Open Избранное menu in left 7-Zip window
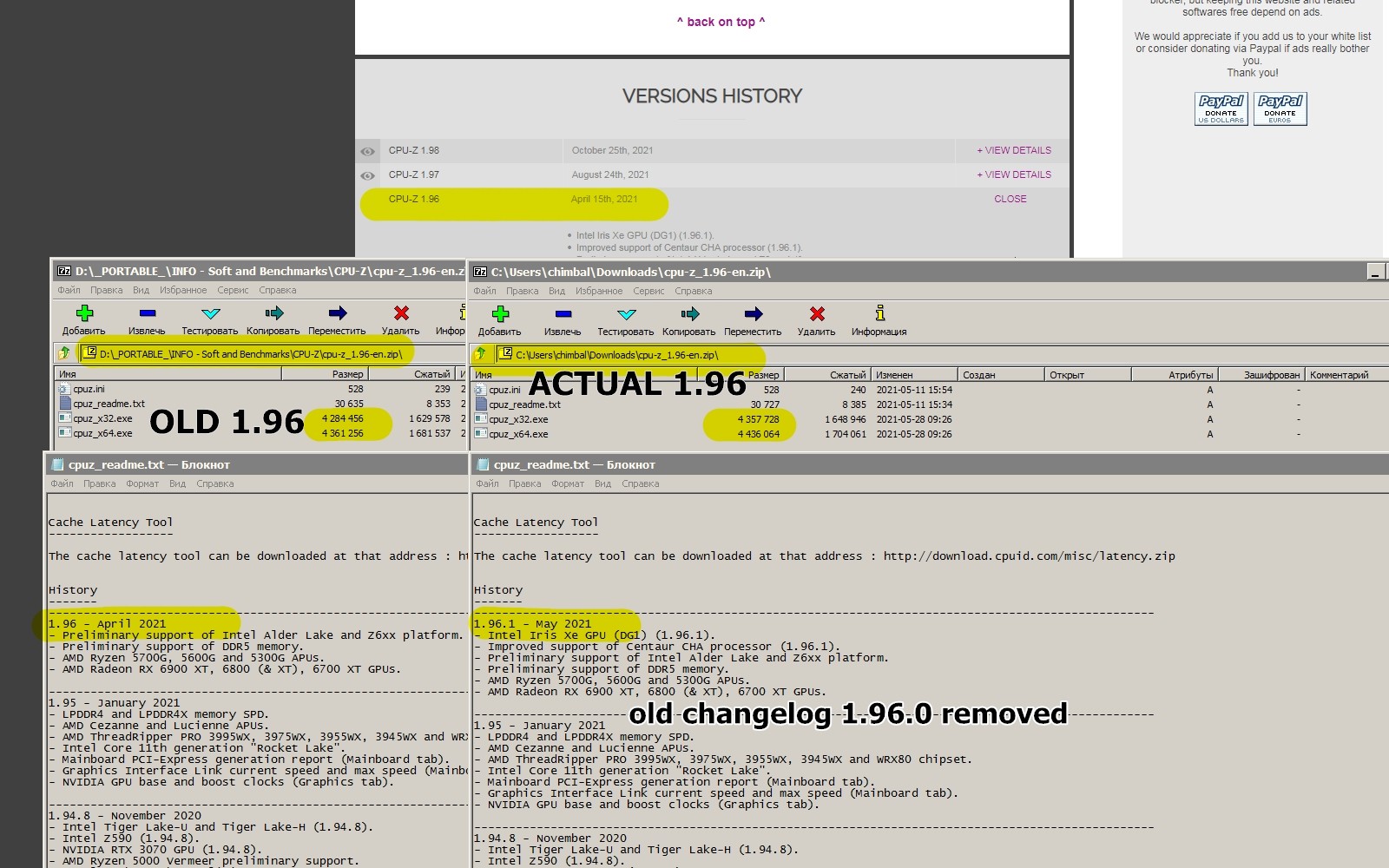This screenshot has width=1389, height=868. pos(183,290)
